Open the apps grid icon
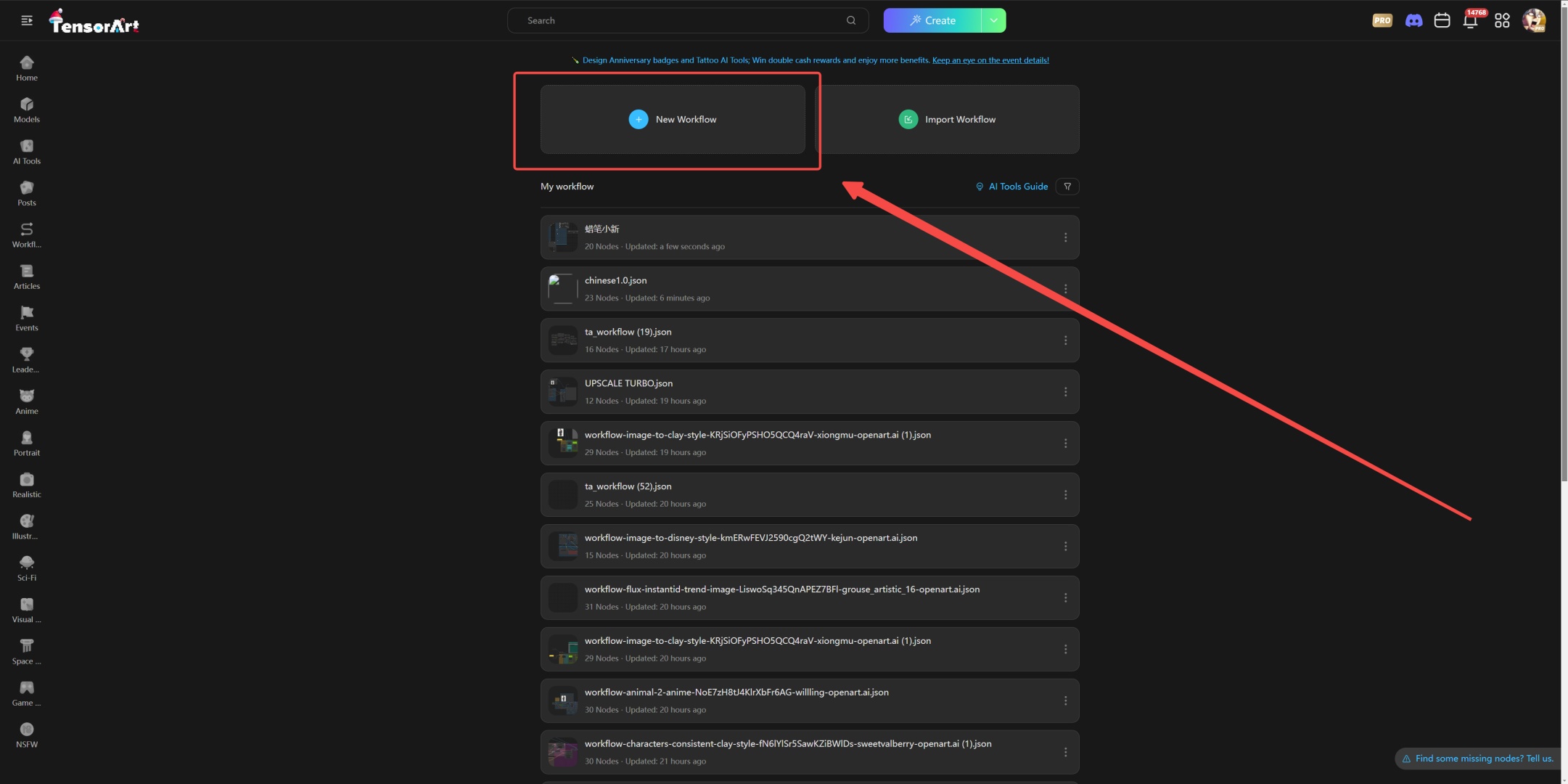 point(1502,20)
